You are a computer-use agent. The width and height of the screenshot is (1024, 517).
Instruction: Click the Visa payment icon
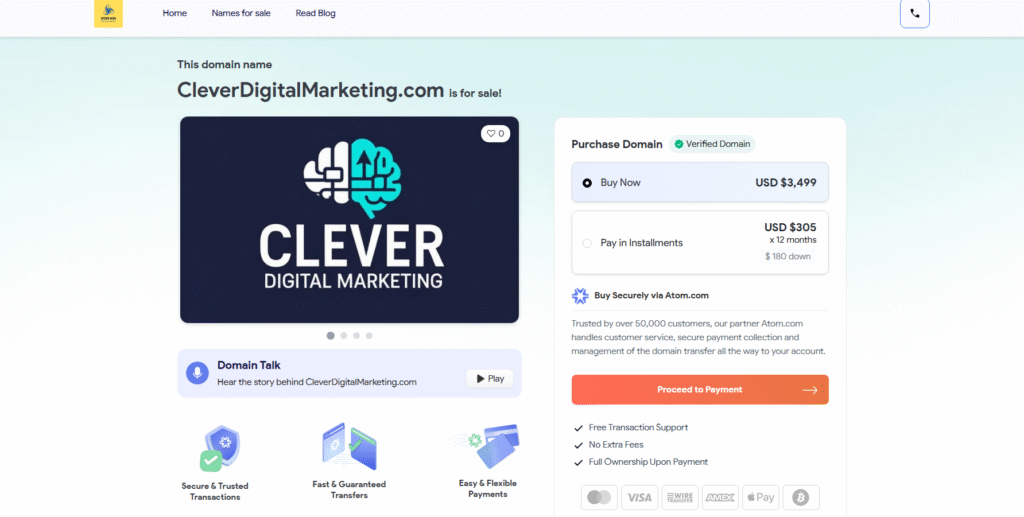pos(639,497)
